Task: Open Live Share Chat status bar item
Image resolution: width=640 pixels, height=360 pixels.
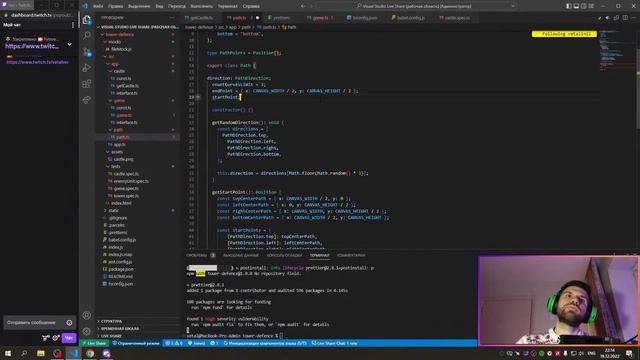Action: (334, 343)
